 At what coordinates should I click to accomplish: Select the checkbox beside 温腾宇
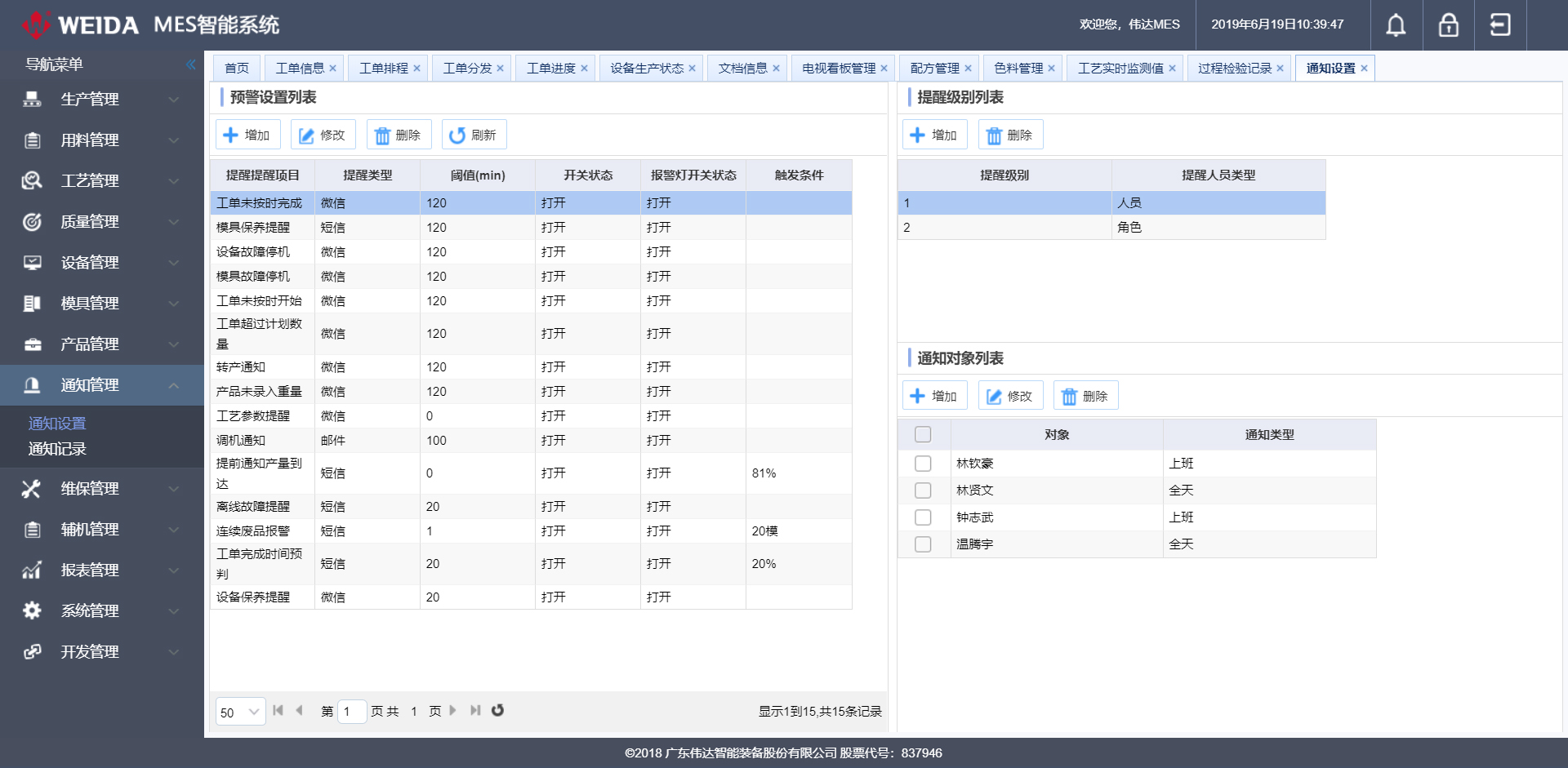(x=923, y=544)
